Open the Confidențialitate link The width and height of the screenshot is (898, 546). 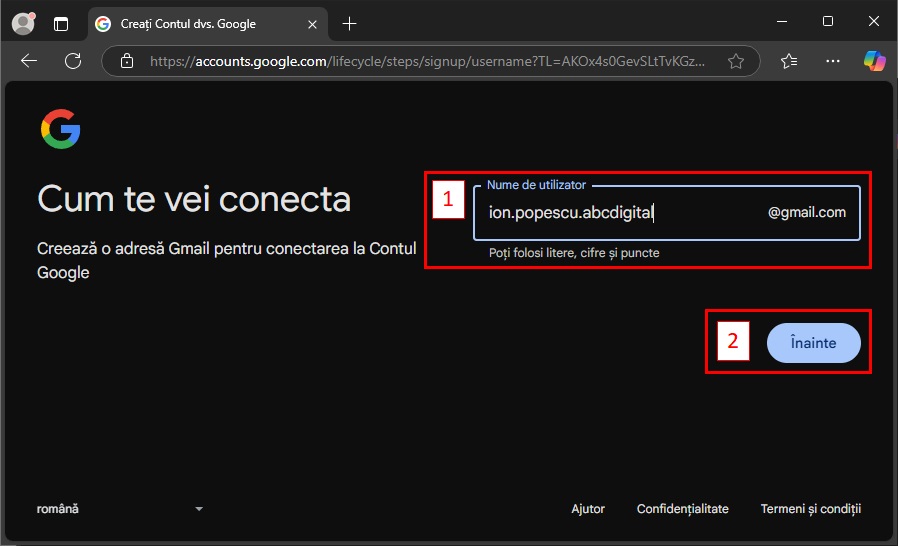[682, 509]
